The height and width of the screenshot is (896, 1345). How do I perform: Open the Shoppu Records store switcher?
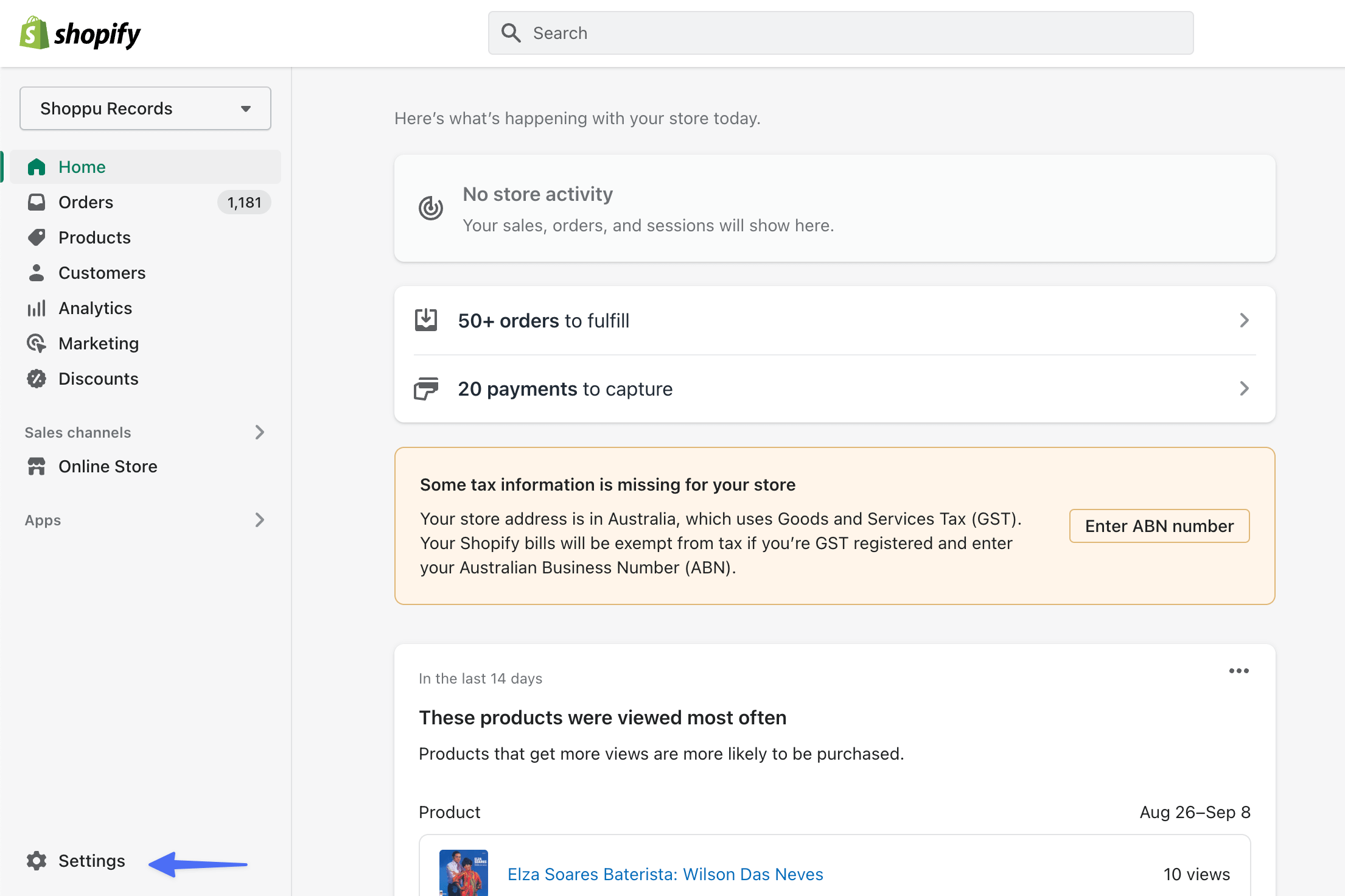145,108
